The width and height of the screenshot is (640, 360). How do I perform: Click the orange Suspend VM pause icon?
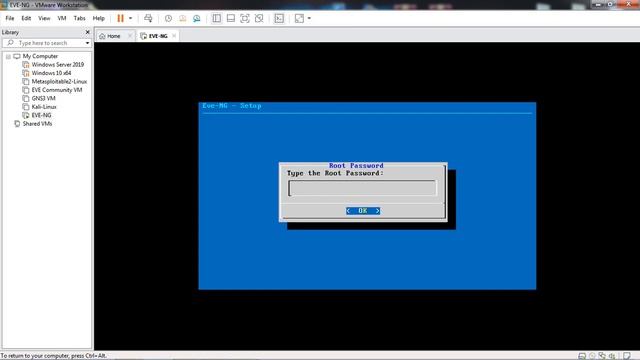point(120,18)
